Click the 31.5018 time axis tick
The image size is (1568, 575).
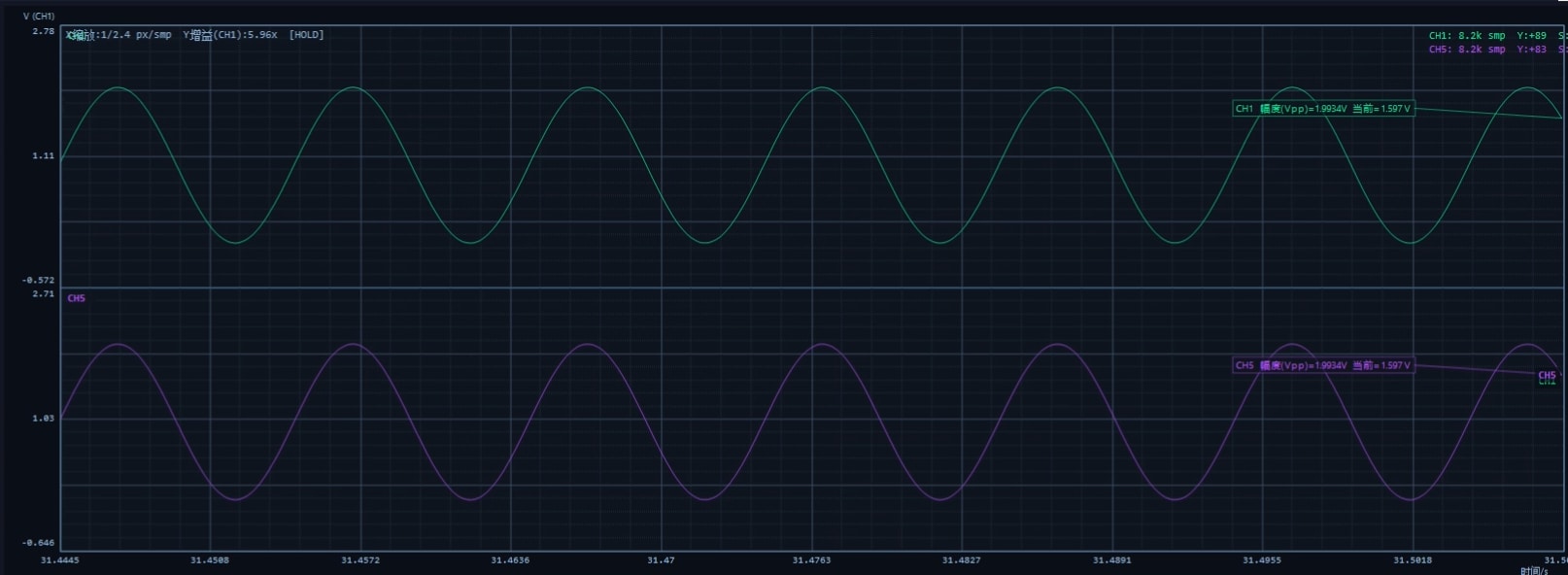click(x=1413, y=560)
